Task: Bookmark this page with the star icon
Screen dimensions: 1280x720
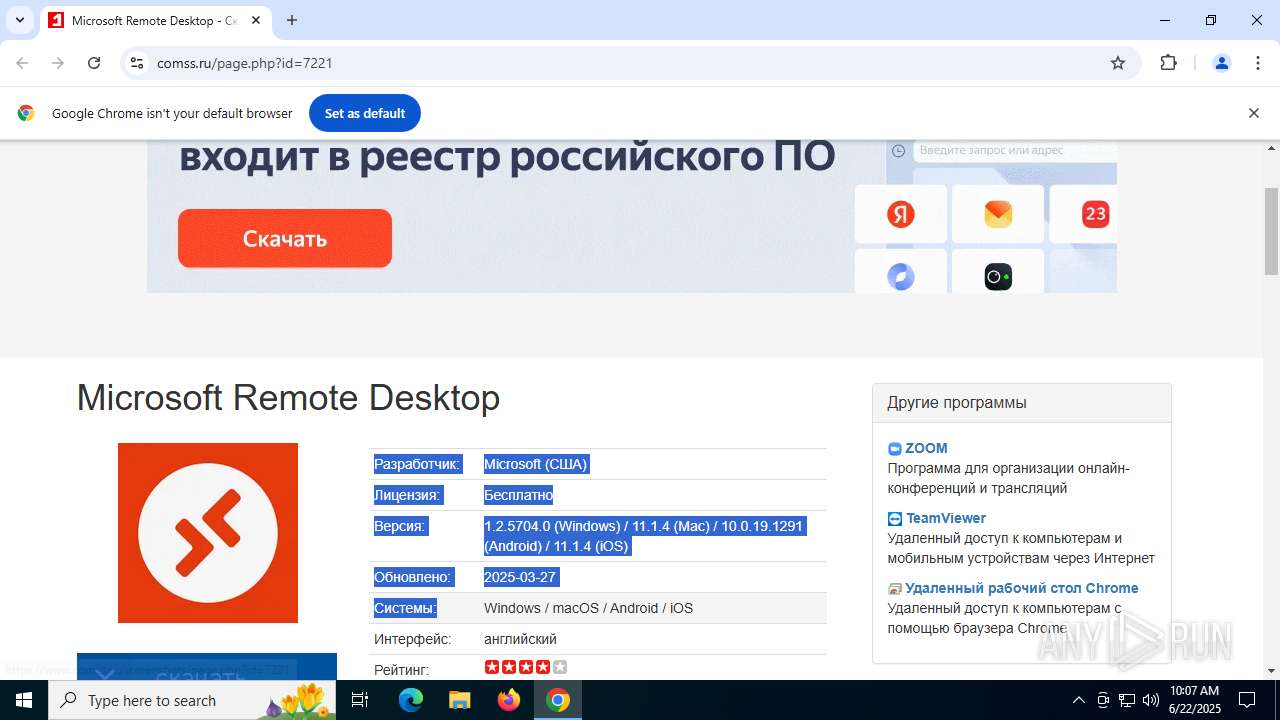Action: 1118,63
